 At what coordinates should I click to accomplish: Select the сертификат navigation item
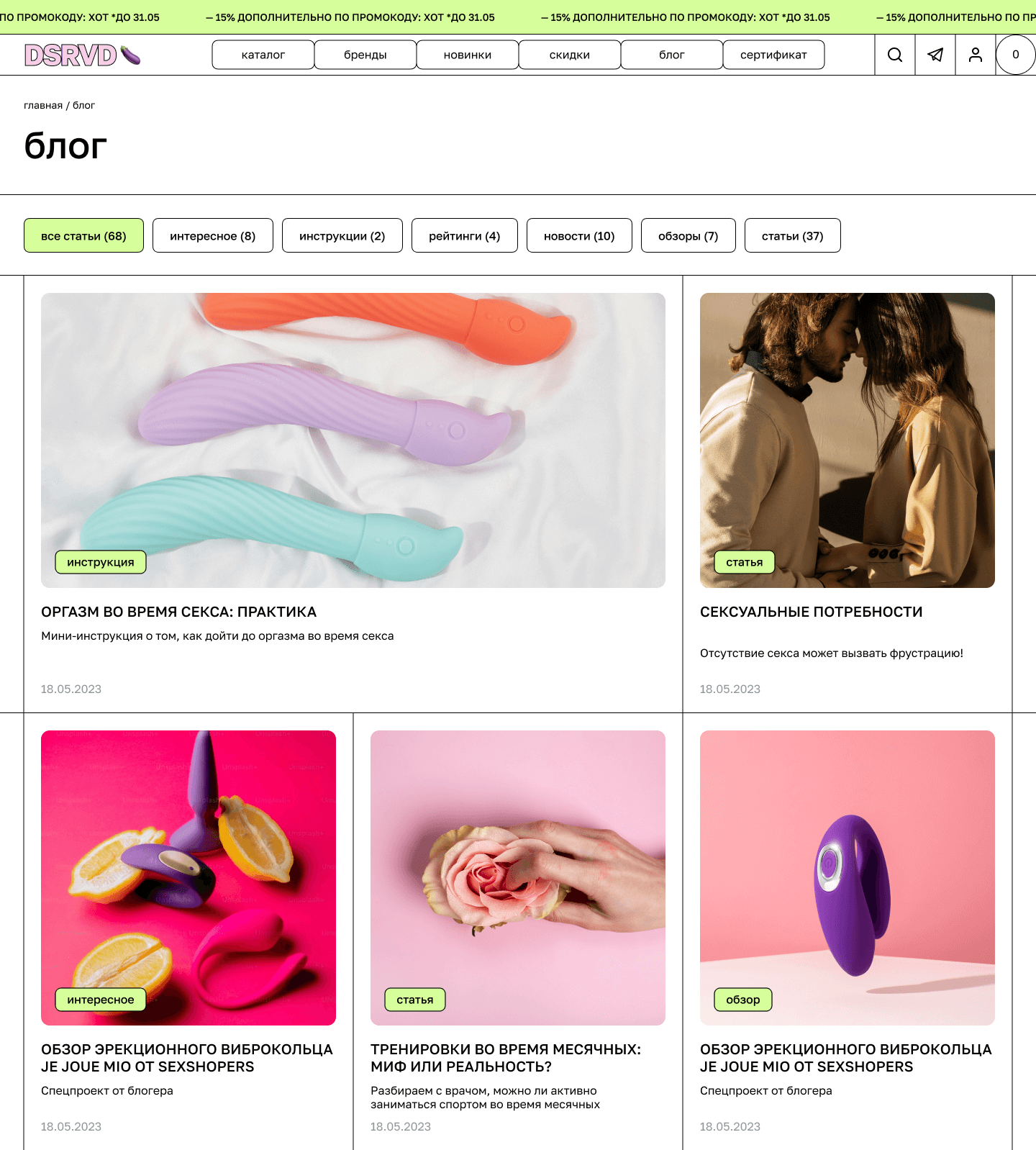point(773,55)
